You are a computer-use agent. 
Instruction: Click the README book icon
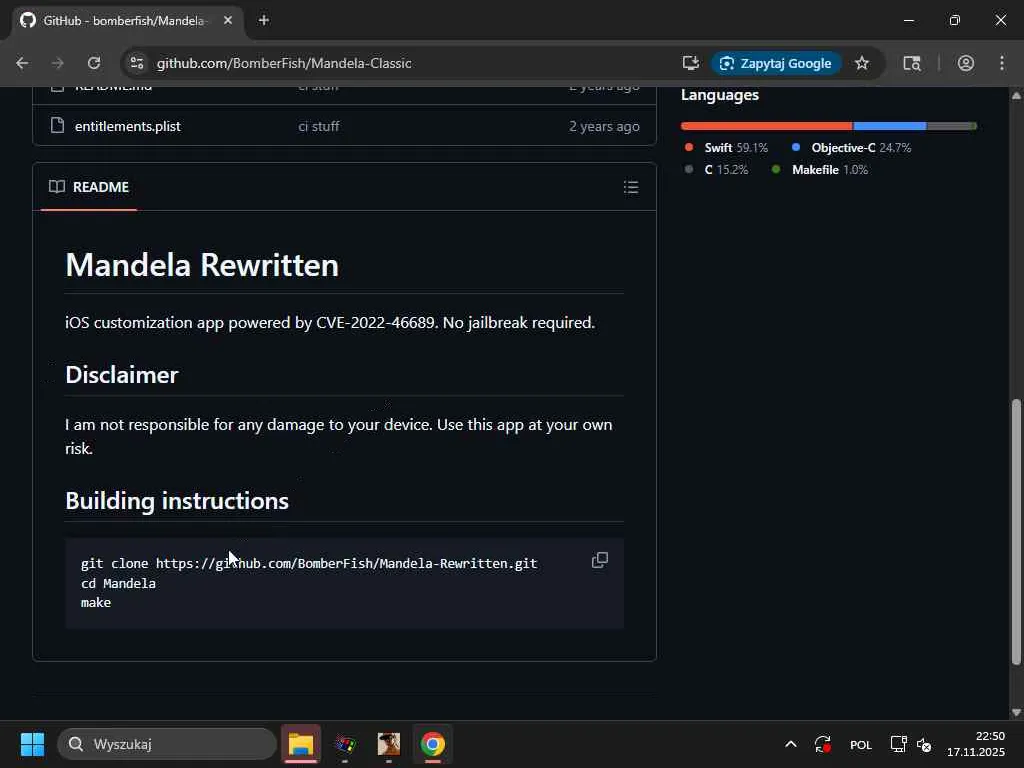coord(57,187)
